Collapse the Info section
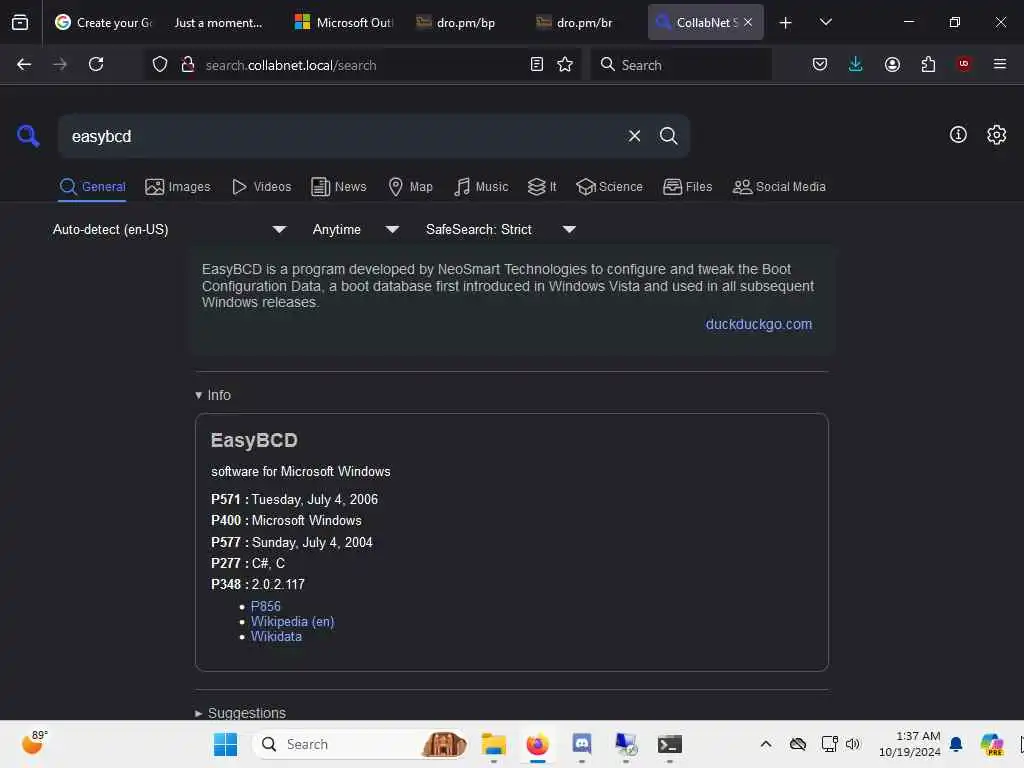 213,395
